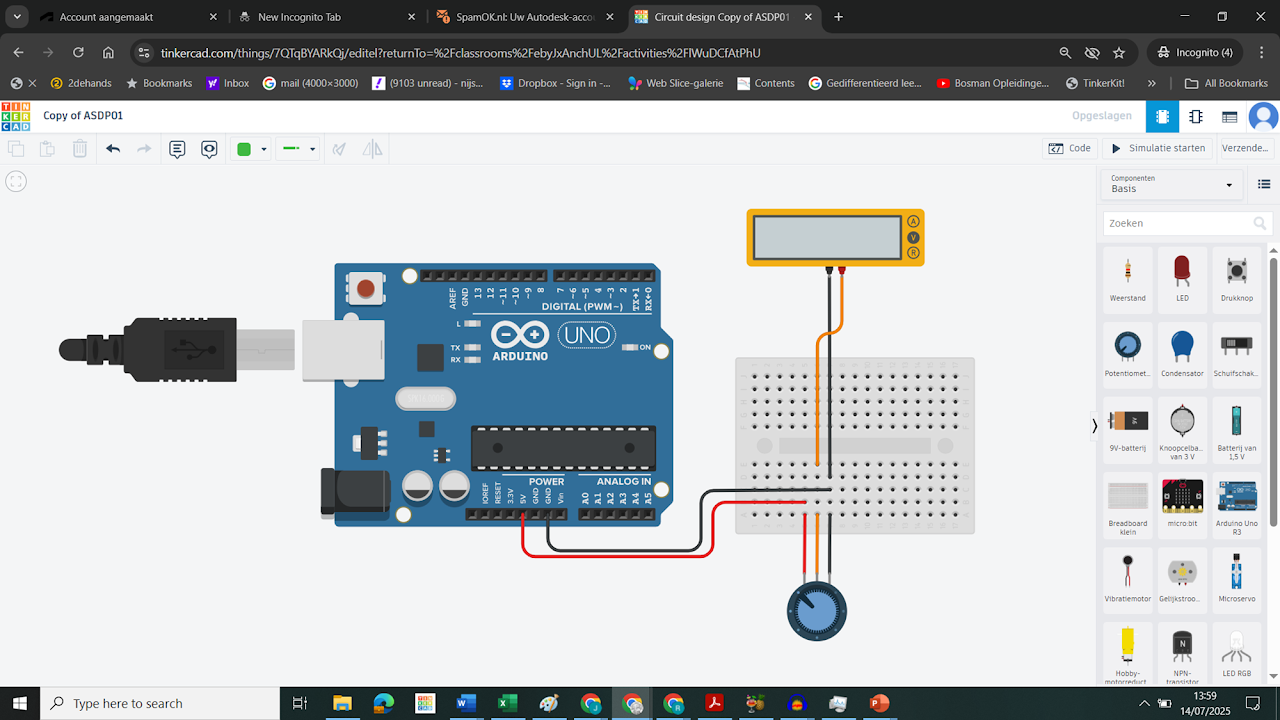Open the Code editor panel
The height and width of the screenshot is (720, 1280).
pos(1070,148)
